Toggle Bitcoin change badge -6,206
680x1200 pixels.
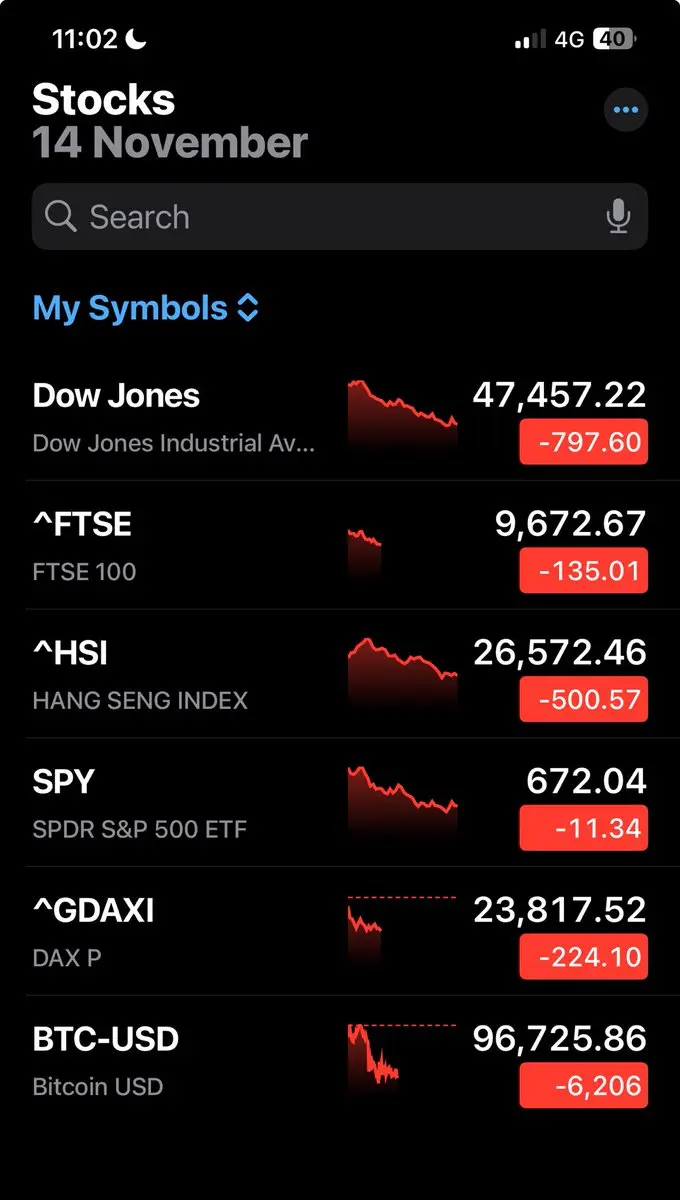[x=583, y=1086]
